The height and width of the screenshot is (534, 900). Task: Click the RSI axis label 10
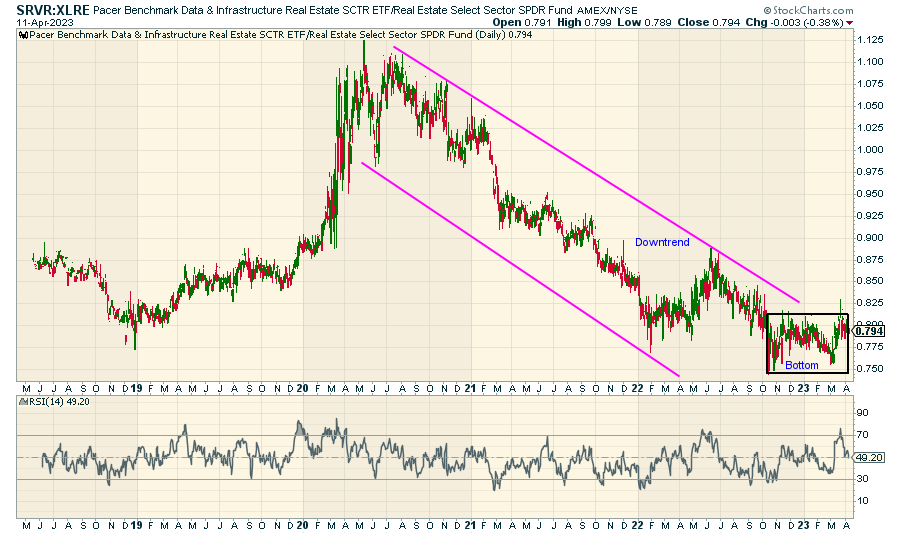pos(863,501)
